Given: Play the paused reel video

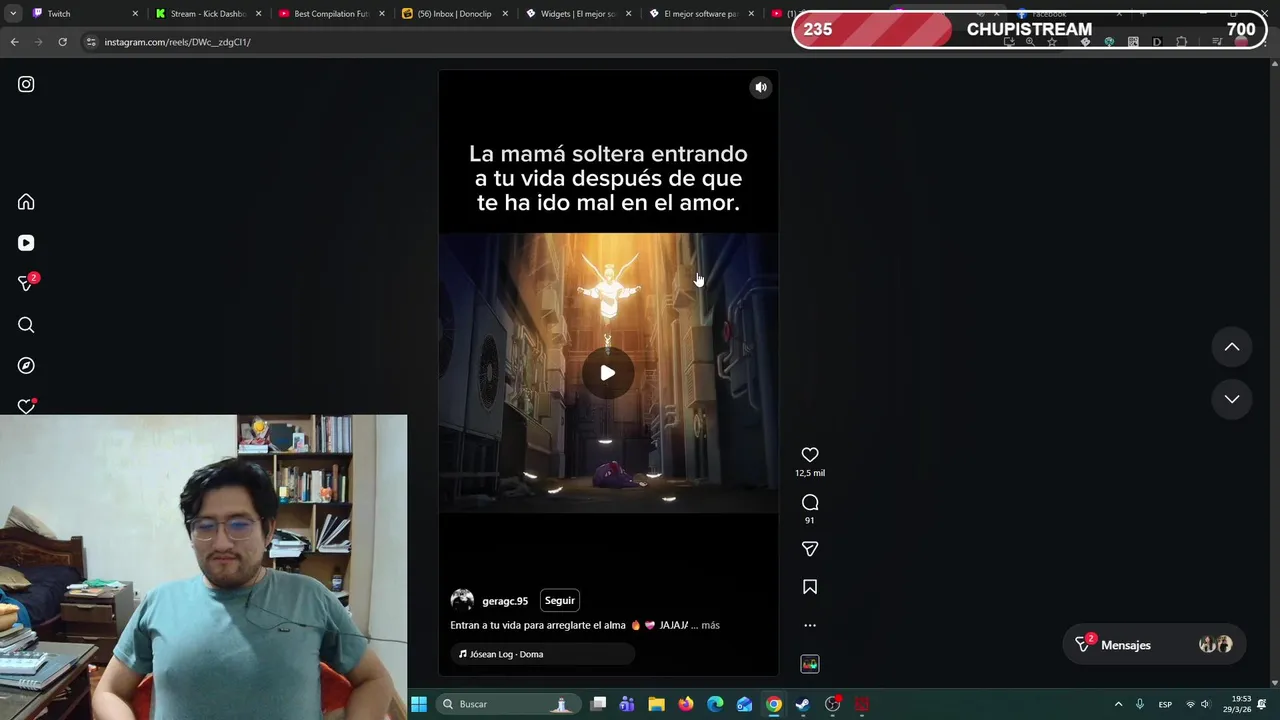Looking at the screenshot, I should [x=608, y=373].
